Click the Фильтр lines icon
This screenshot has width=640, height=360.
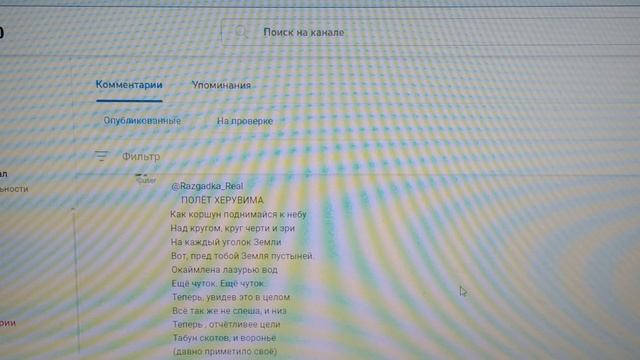point(102,156)
